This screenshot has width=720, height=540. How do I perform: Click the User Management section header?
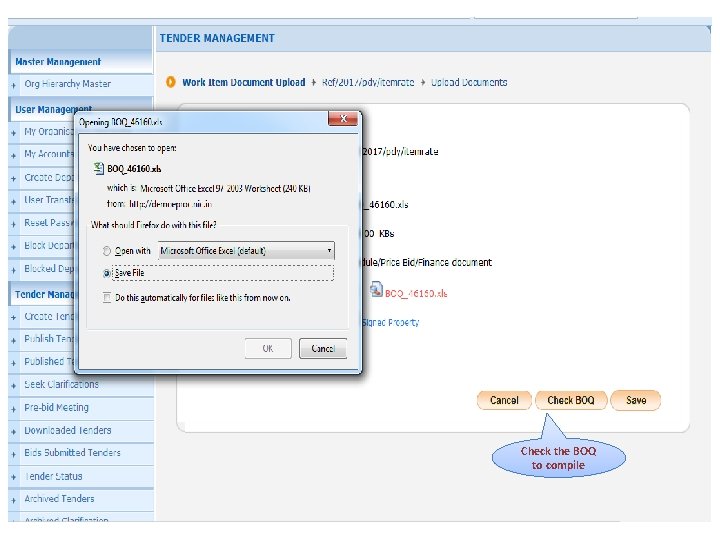(x=53, y=109)
